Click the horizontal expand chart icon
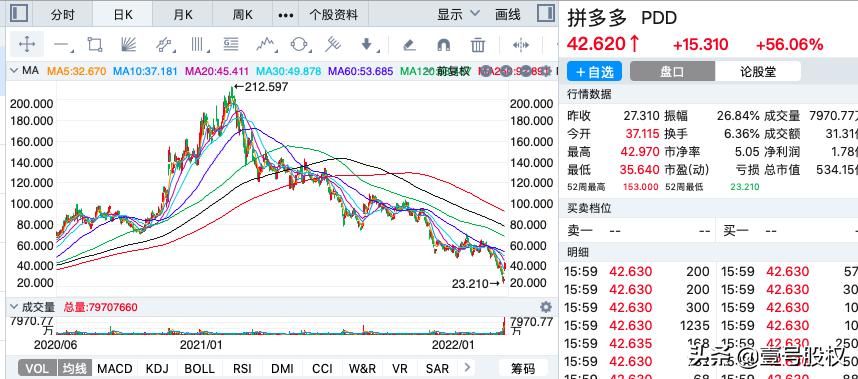858x379 pixels. click(520, 45)
